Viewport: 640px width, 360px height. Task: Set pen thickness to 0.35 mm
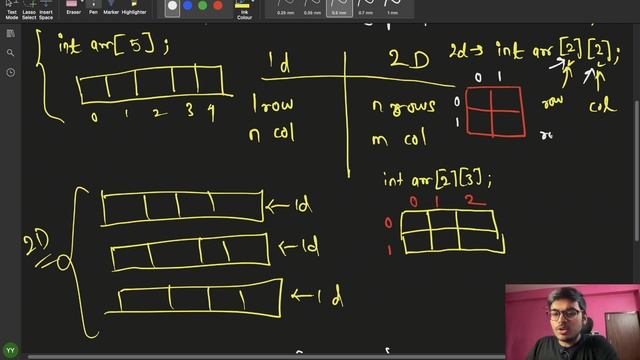pos(313,8)
